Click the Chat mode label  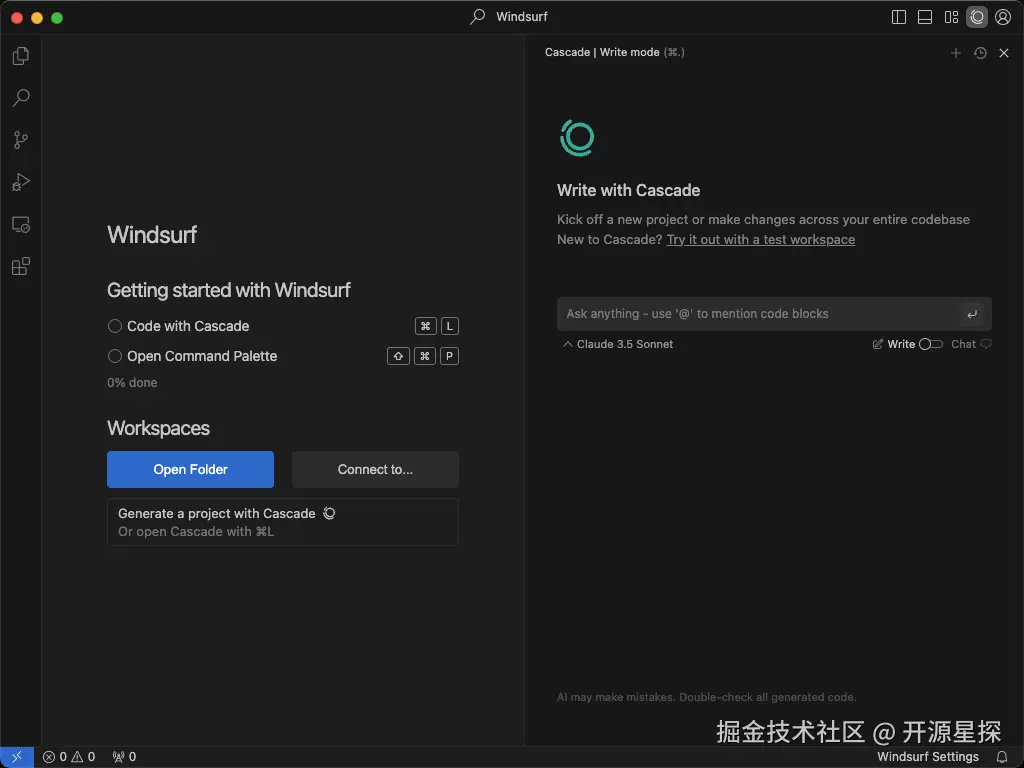pos(963,344)
